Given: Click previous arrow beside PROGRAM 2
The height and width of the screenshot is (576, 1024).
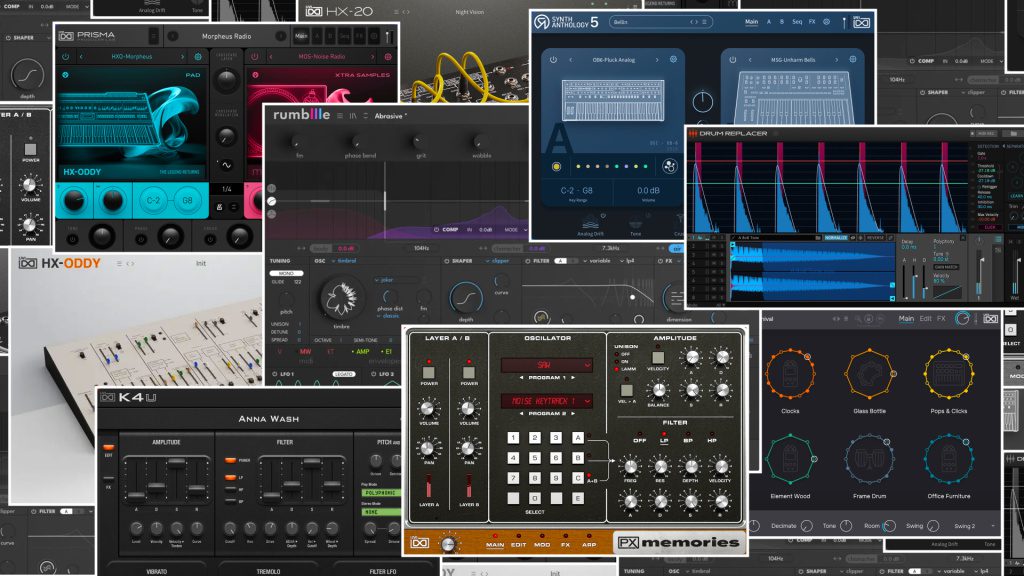Looking at the screenshot, I should point(520,413).
